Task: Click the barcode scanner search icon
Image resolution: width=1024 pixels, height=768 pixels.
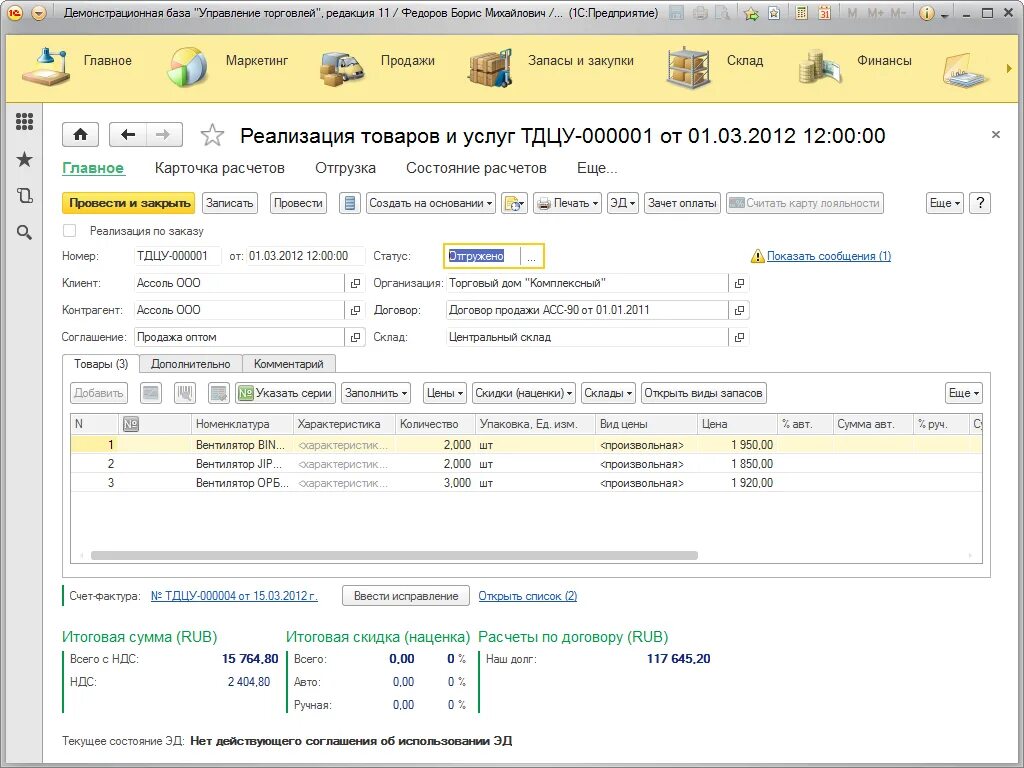Action: (185, 393)
